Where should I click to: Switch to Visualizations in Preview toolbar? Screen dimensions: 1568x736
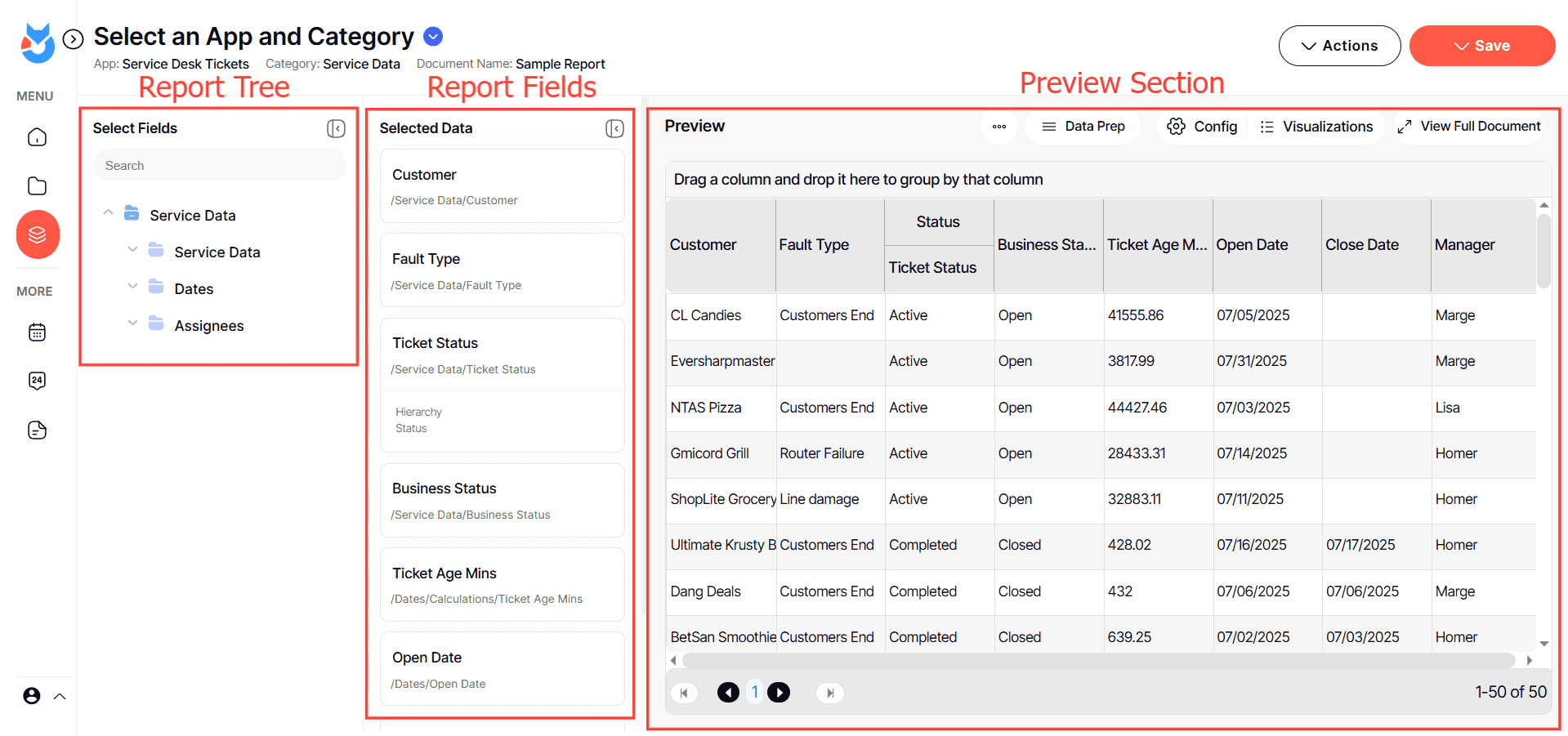(x=1316, y=127)
